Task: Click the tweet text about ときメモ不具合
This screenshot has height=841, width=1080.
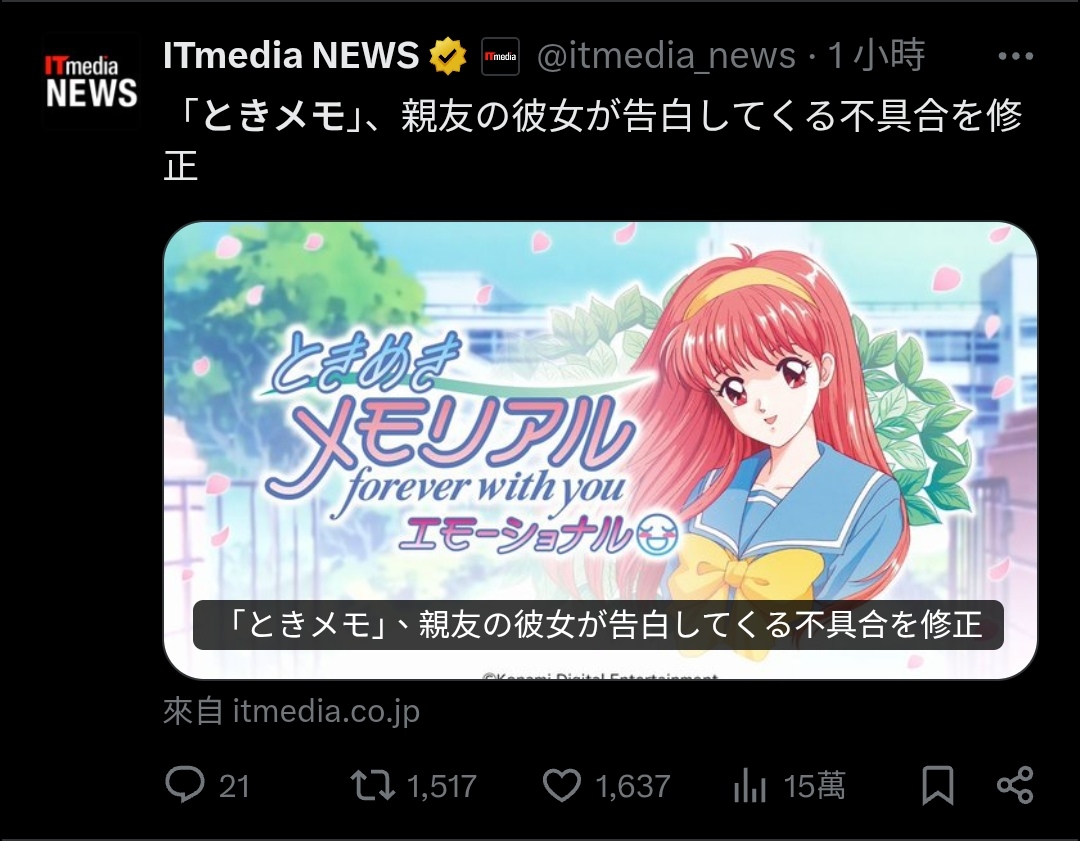Action: tap(593, 140)
